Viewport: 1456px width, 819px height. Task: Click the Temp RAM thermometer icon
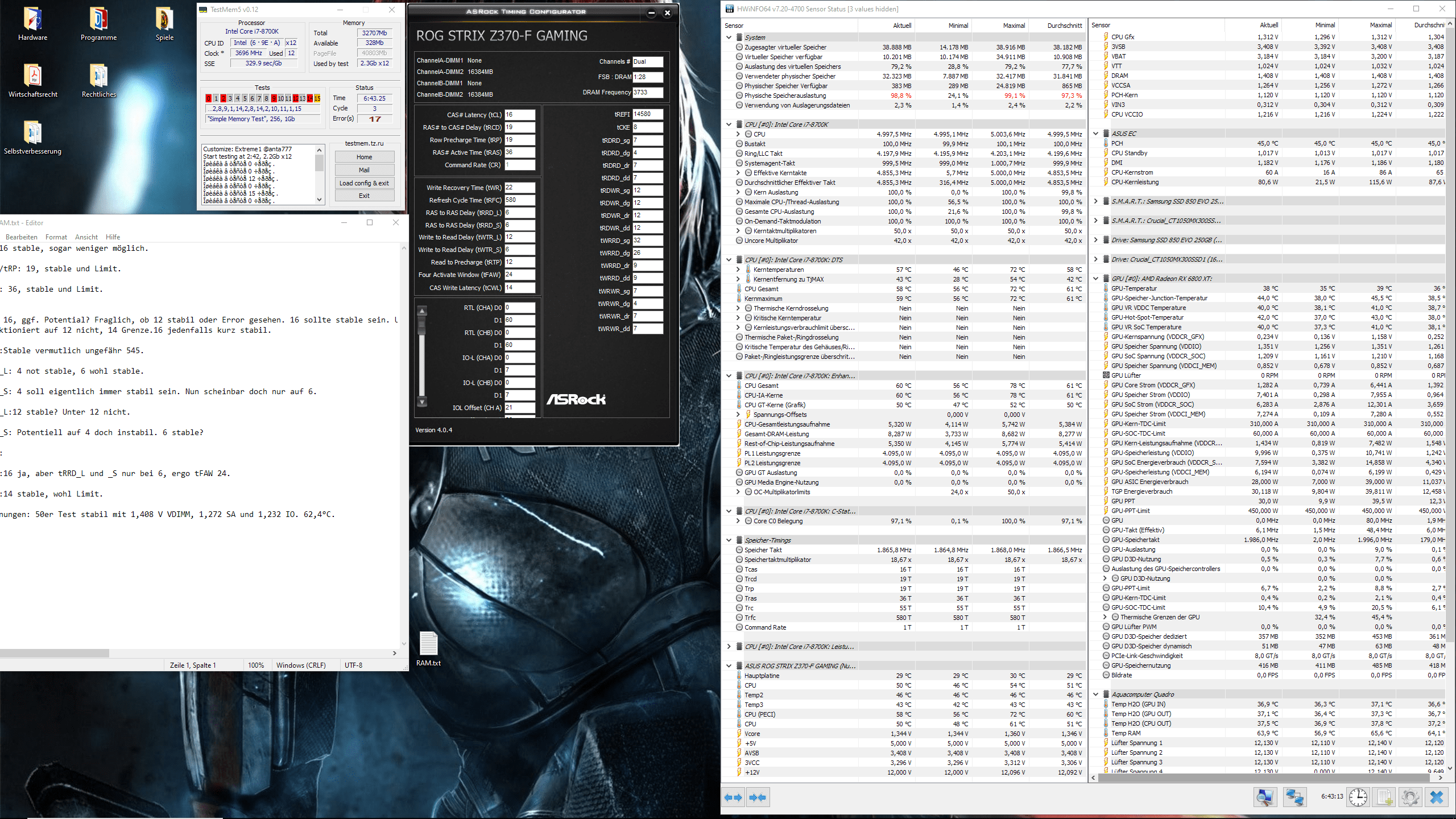point(1106,733)
